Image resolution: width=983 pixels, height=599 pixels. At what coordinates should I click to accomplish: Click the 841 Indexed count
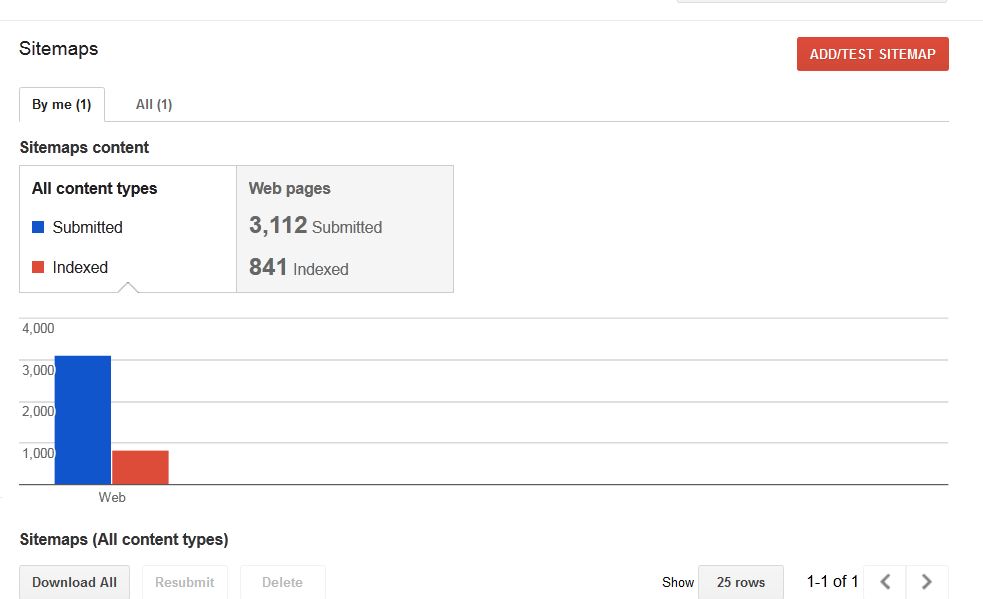point(298,268)
